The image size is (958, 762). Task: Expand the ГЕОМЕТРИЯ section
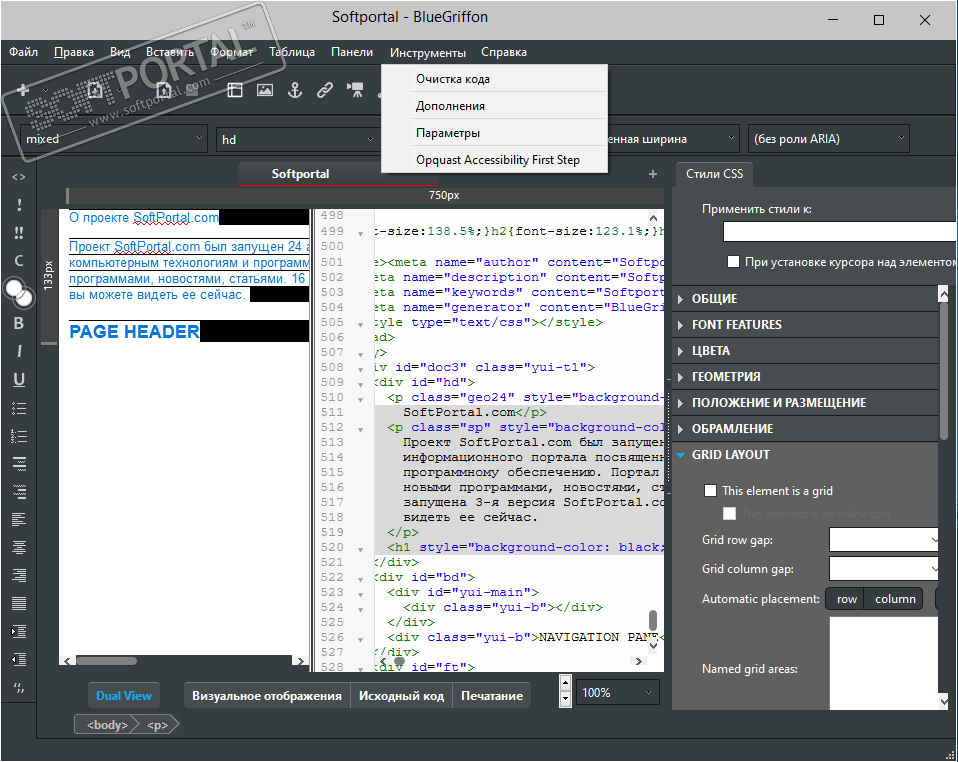point(805,376)
